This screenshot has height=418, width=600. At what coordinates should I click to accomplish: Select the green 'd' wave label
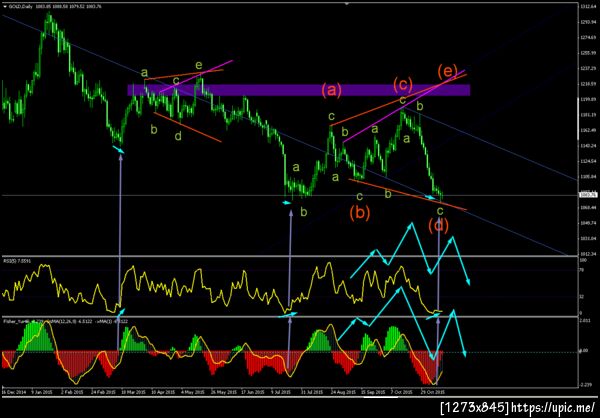178,136
